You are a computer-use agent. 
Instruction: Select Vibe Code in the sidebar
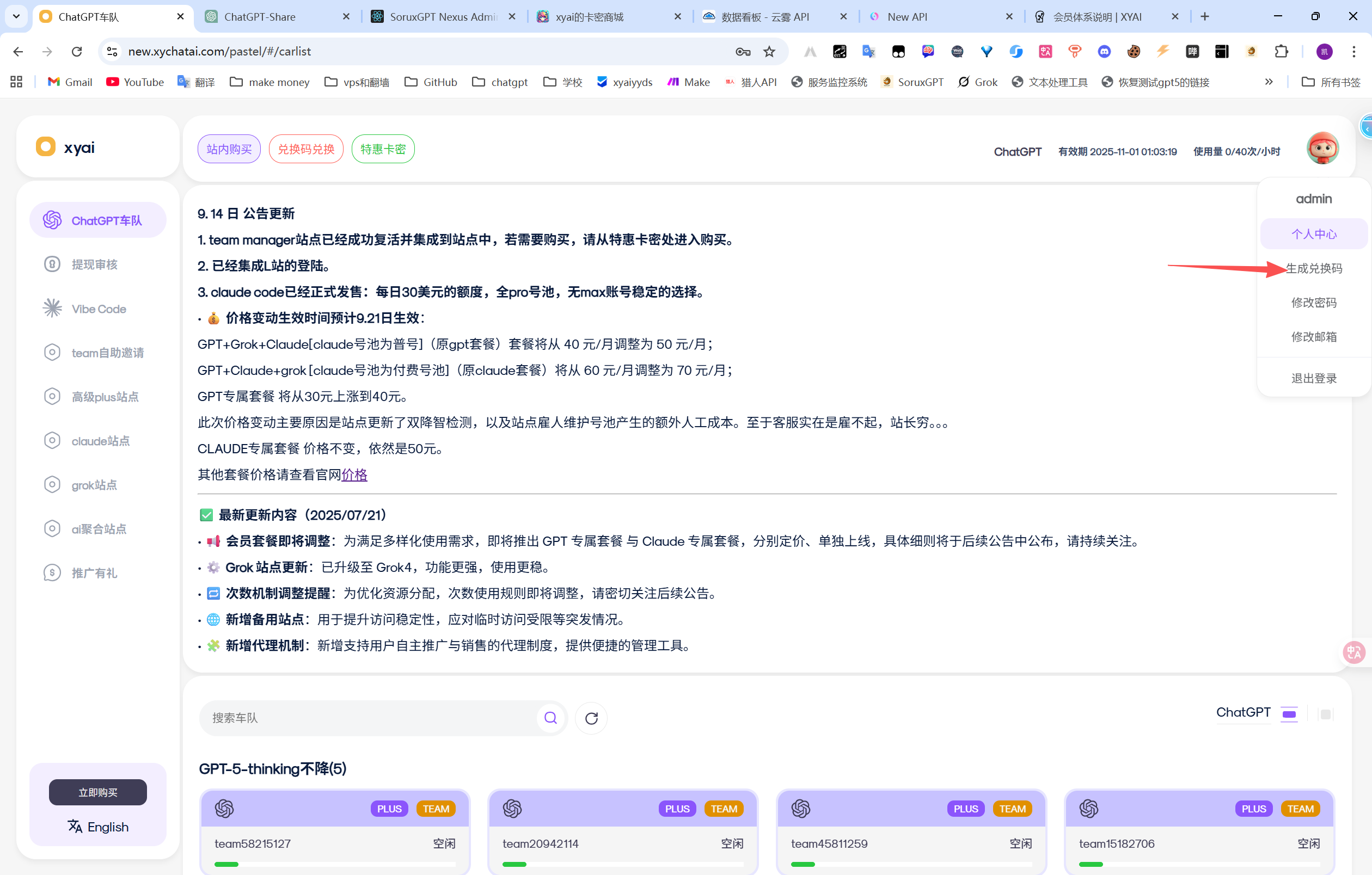tap(98, 308)
